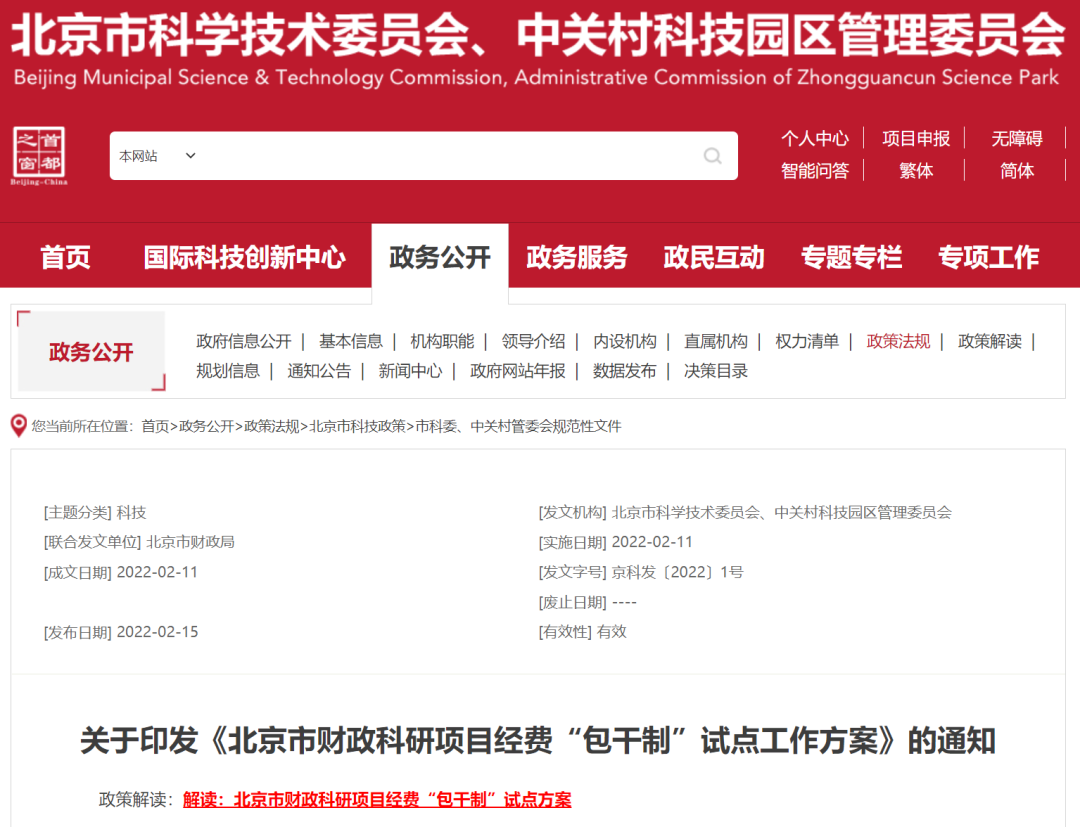Open 政策解读 submenu link
The image size is (1080, 827).
[990, 341]
